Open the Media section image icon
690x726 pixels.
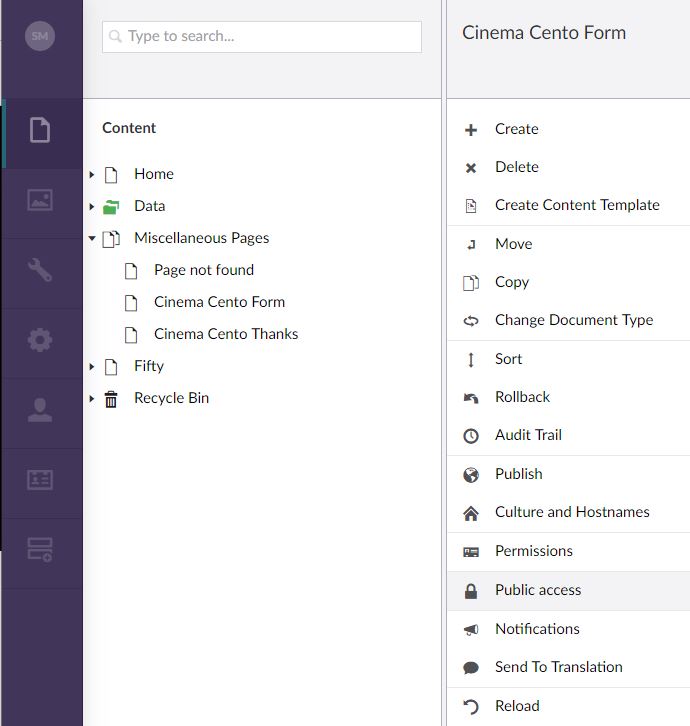click(40, 200)
